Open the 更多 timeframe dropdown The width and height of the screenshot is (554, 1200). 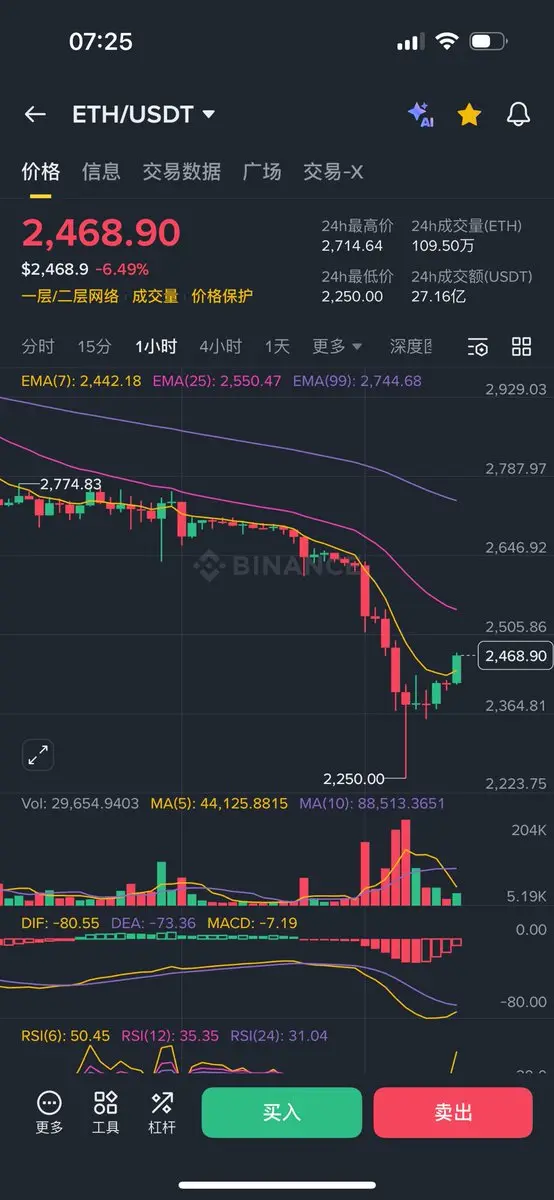coord(337,347)
